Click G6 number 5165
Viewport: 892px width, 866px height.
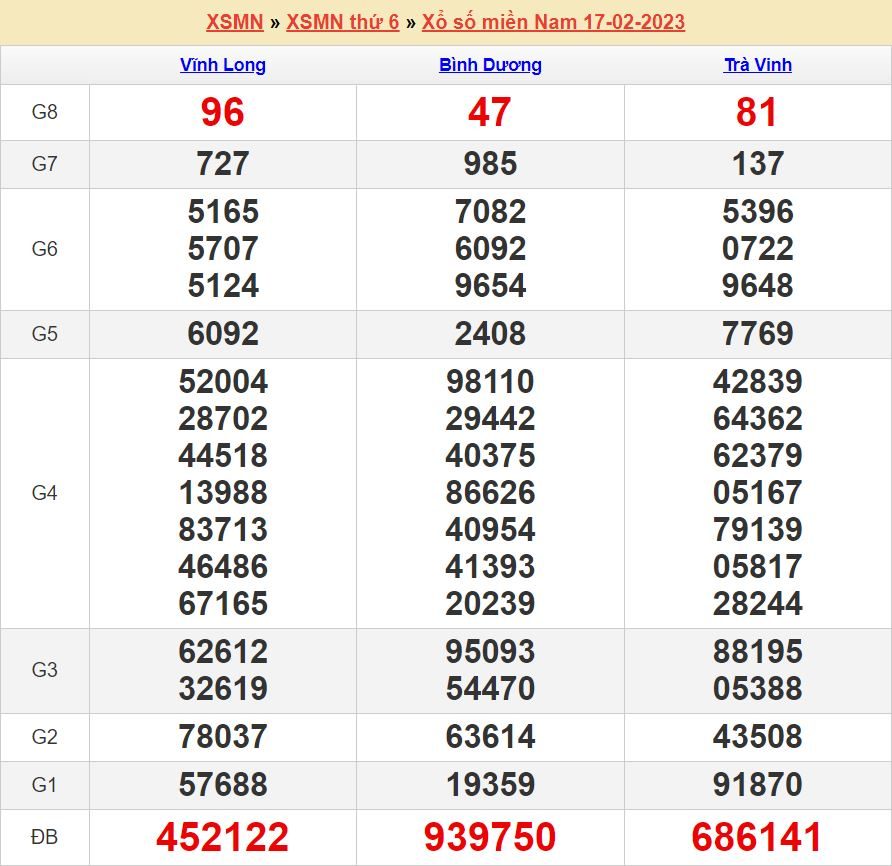223,212
